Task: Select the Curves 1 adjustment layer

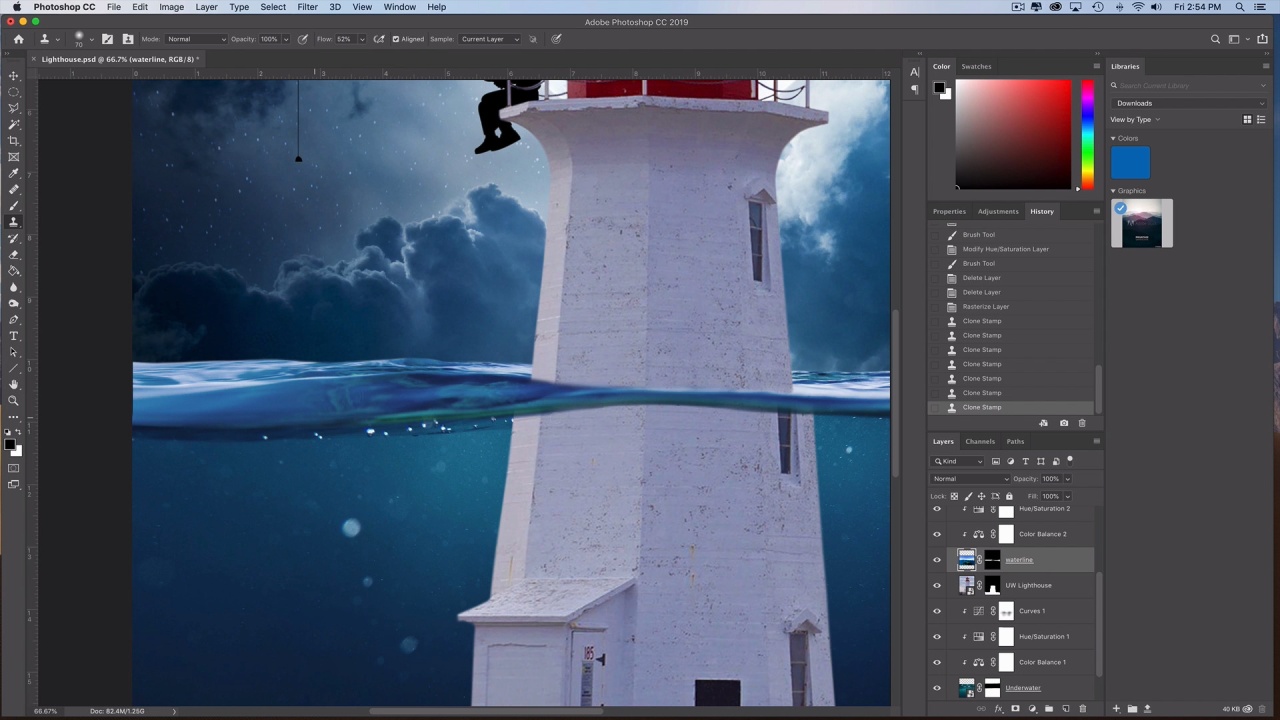Action: click(x=1031, y=611)
